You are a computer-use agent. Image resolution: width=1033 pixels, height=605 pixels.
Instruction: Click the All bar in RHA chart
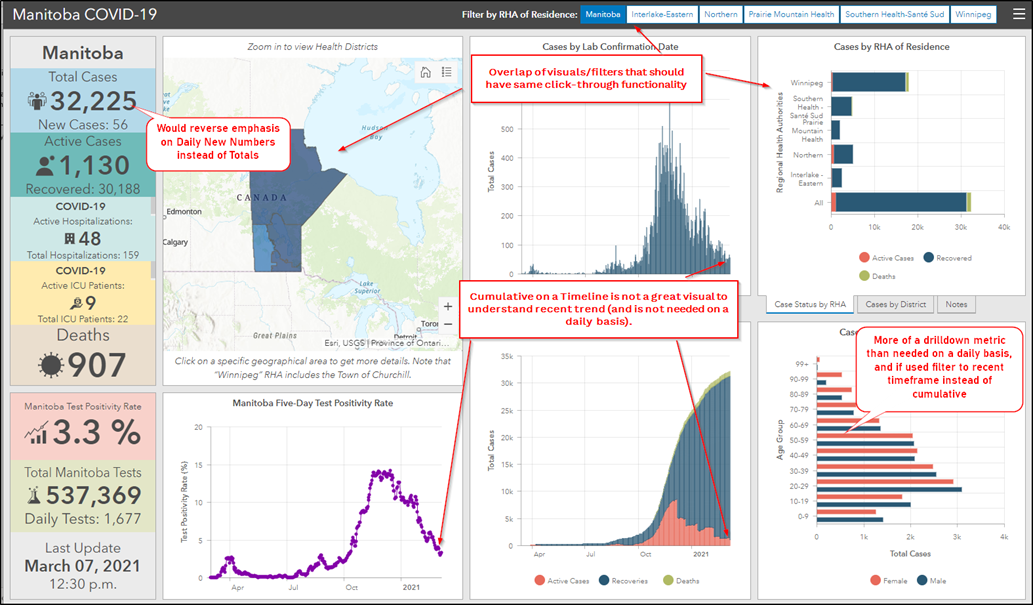(901, 202)
